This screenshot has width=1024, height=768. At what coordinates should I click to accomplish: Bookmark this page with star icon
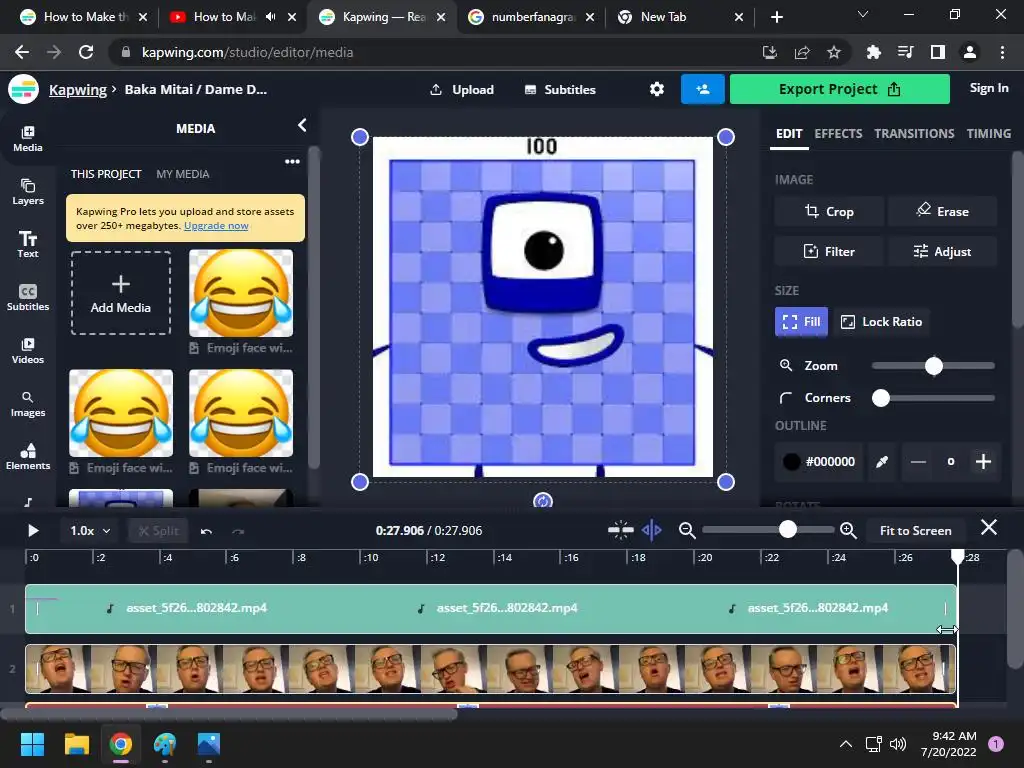[x=834, y=52]
